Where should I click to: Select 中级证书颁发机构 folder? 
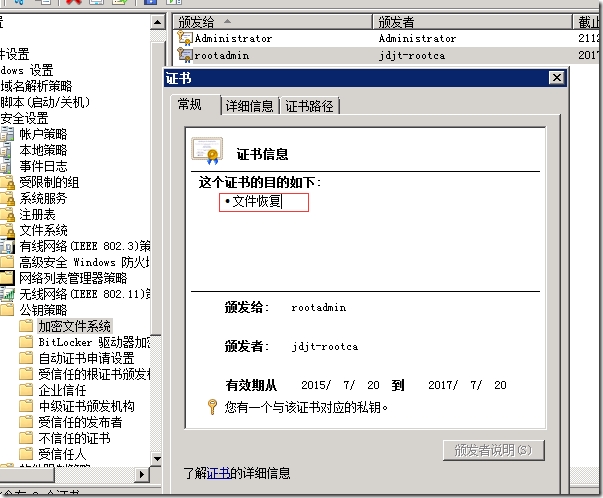[86, 406]
